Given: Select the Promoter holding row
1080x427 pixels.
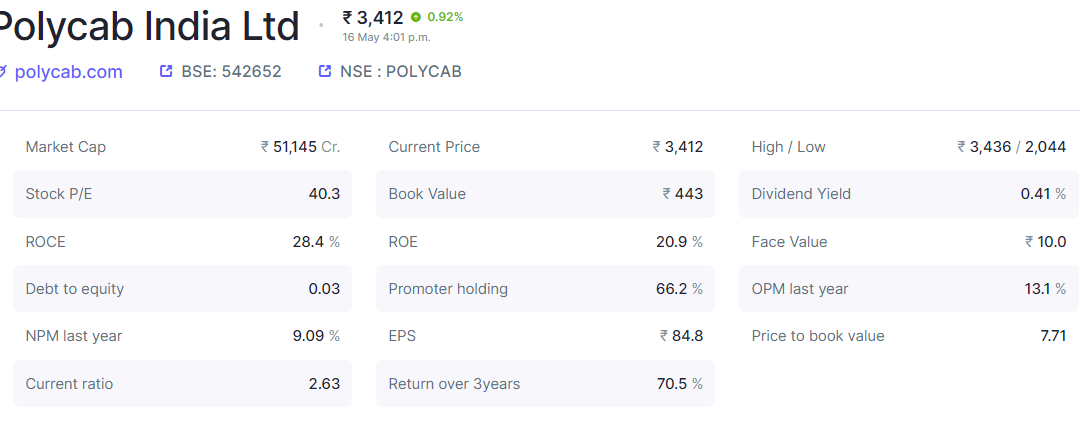Looking at the screenshot, I should (x=546, y=289).
